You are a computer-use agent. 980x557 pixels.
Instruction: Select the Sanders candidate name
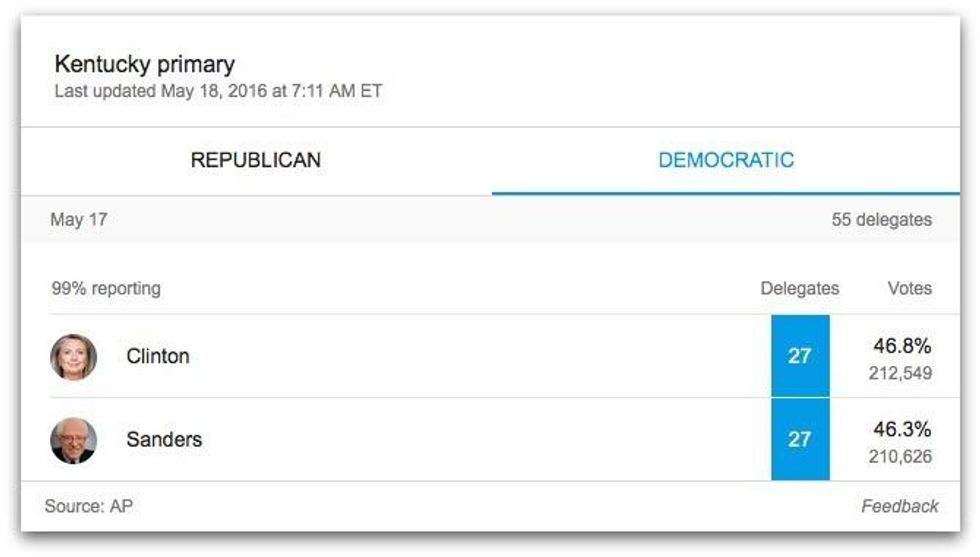tap(164, 439)
